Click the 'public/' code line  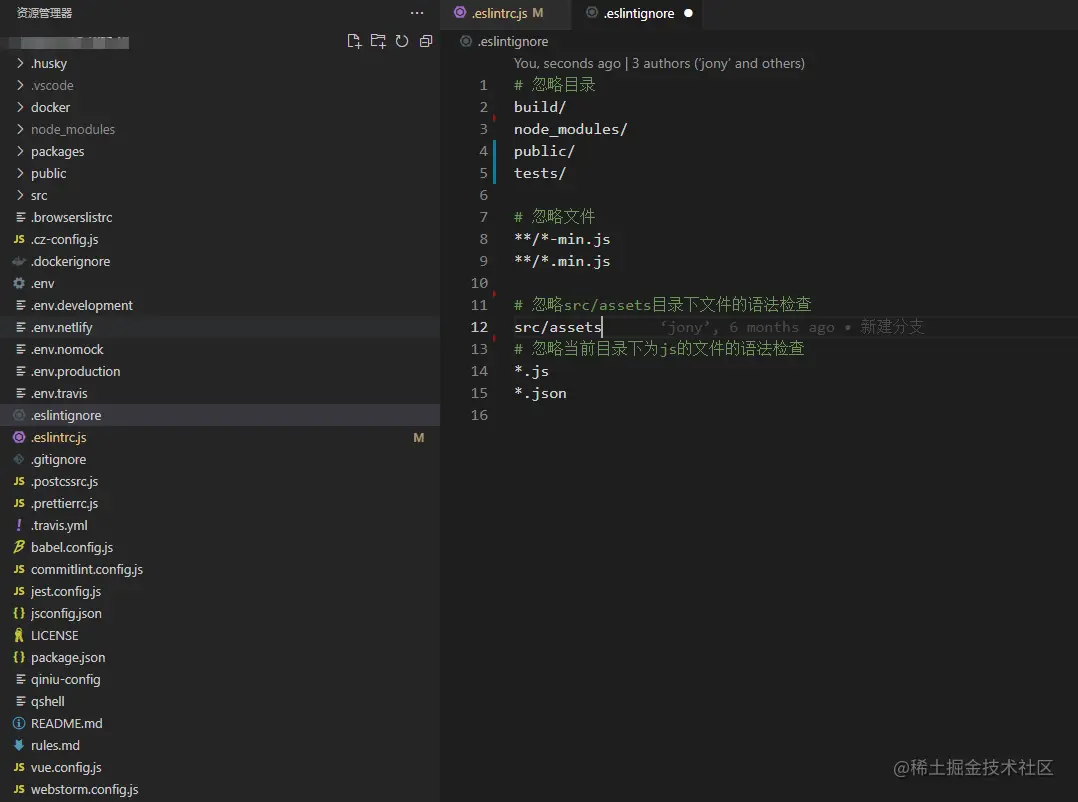pyautogui.click(x=544, y=151)
